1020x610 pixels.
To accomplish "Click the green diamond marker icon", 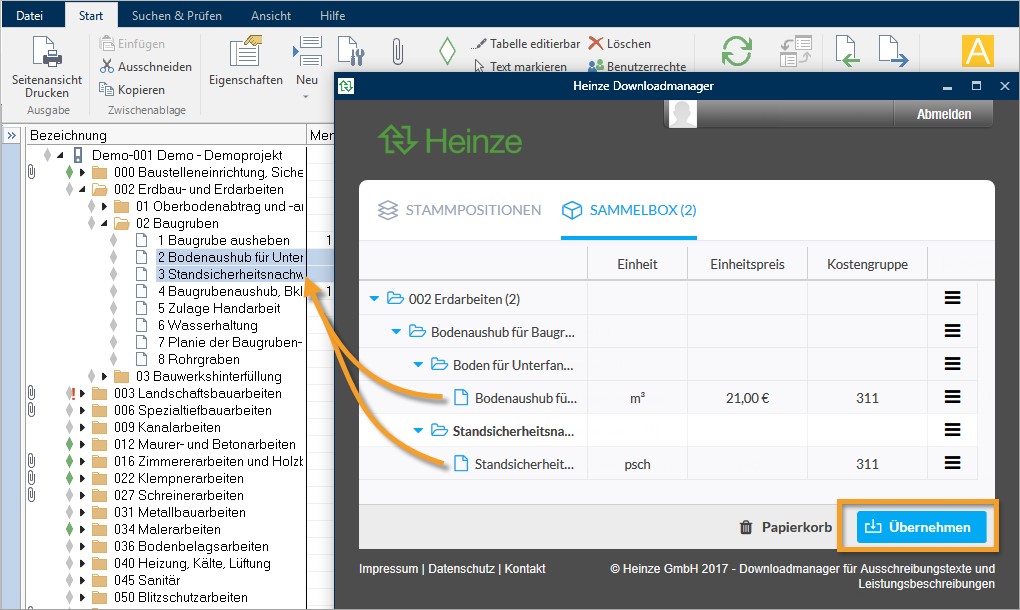I will tap(447, 51).
